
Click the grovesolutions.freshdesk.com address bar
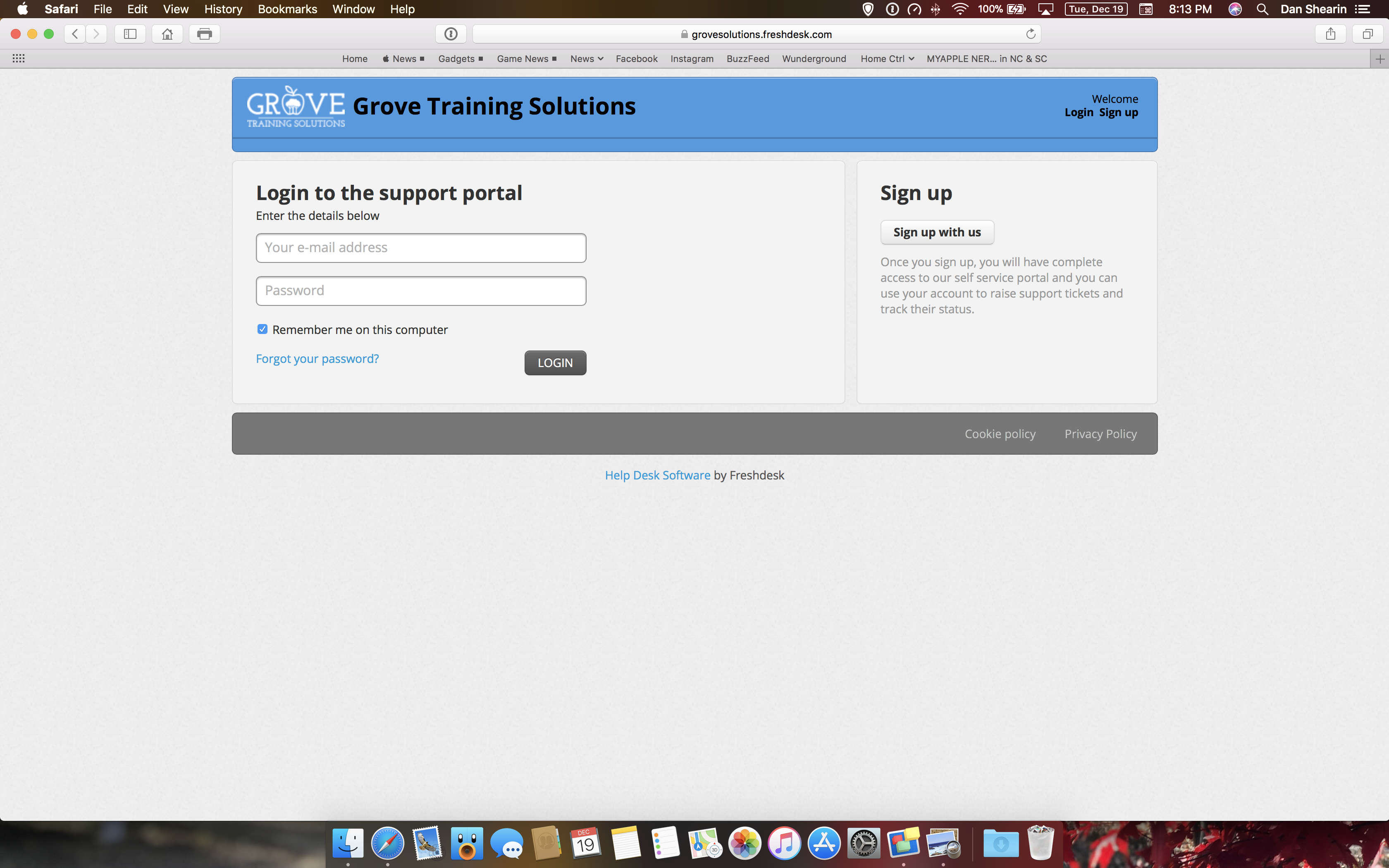click(x=756, y=34)
